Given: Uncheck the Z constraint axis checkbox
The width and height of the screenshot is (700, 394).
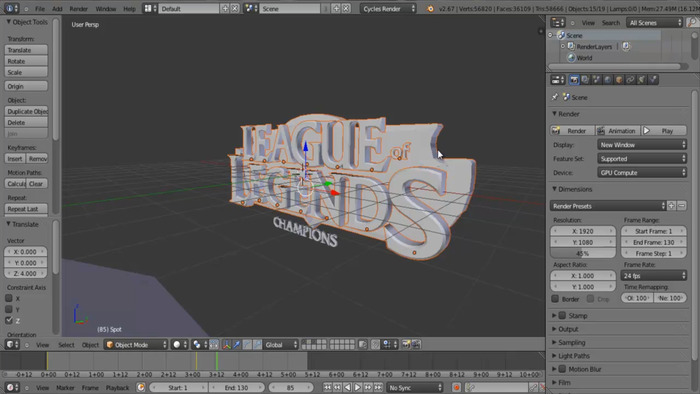Looking at the screenshot, I should click(9, 320).
